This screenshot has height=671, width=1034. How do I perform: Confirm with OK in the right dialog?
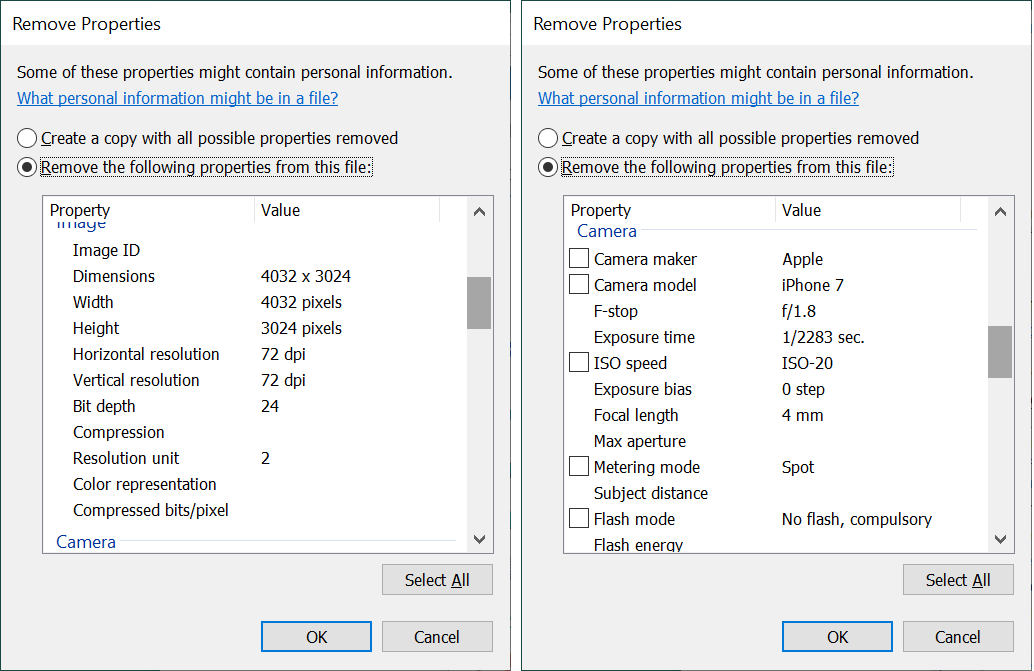pos(837,637)
